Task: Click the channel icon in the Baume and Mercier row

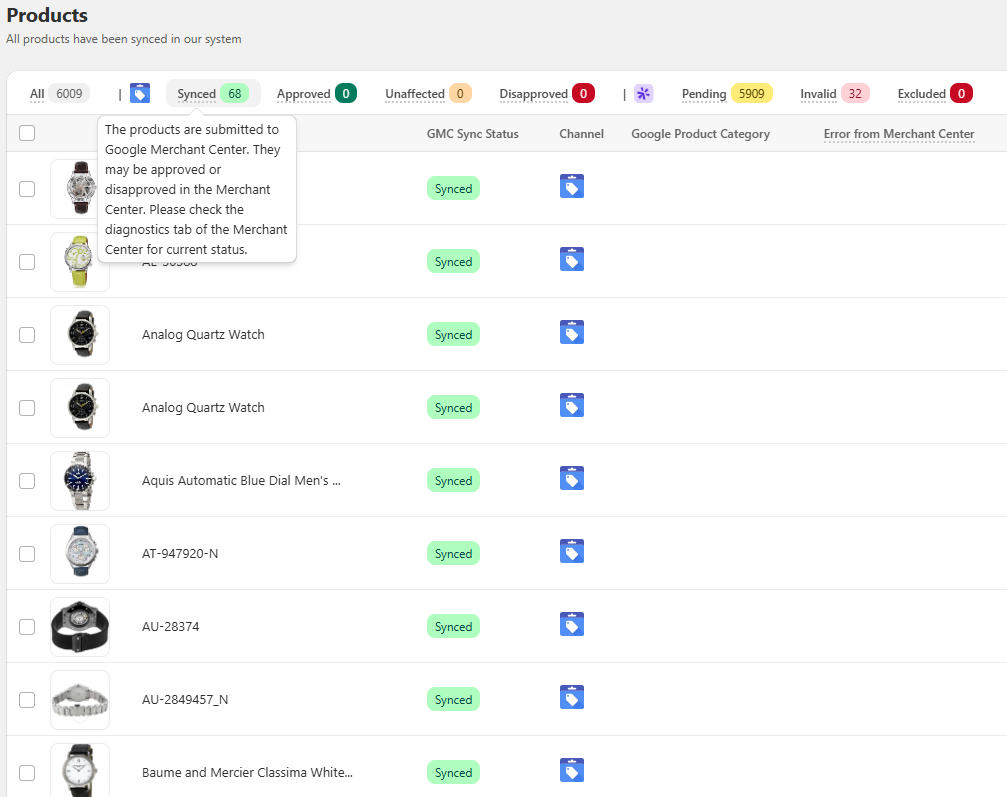Action: click(572, 771)
